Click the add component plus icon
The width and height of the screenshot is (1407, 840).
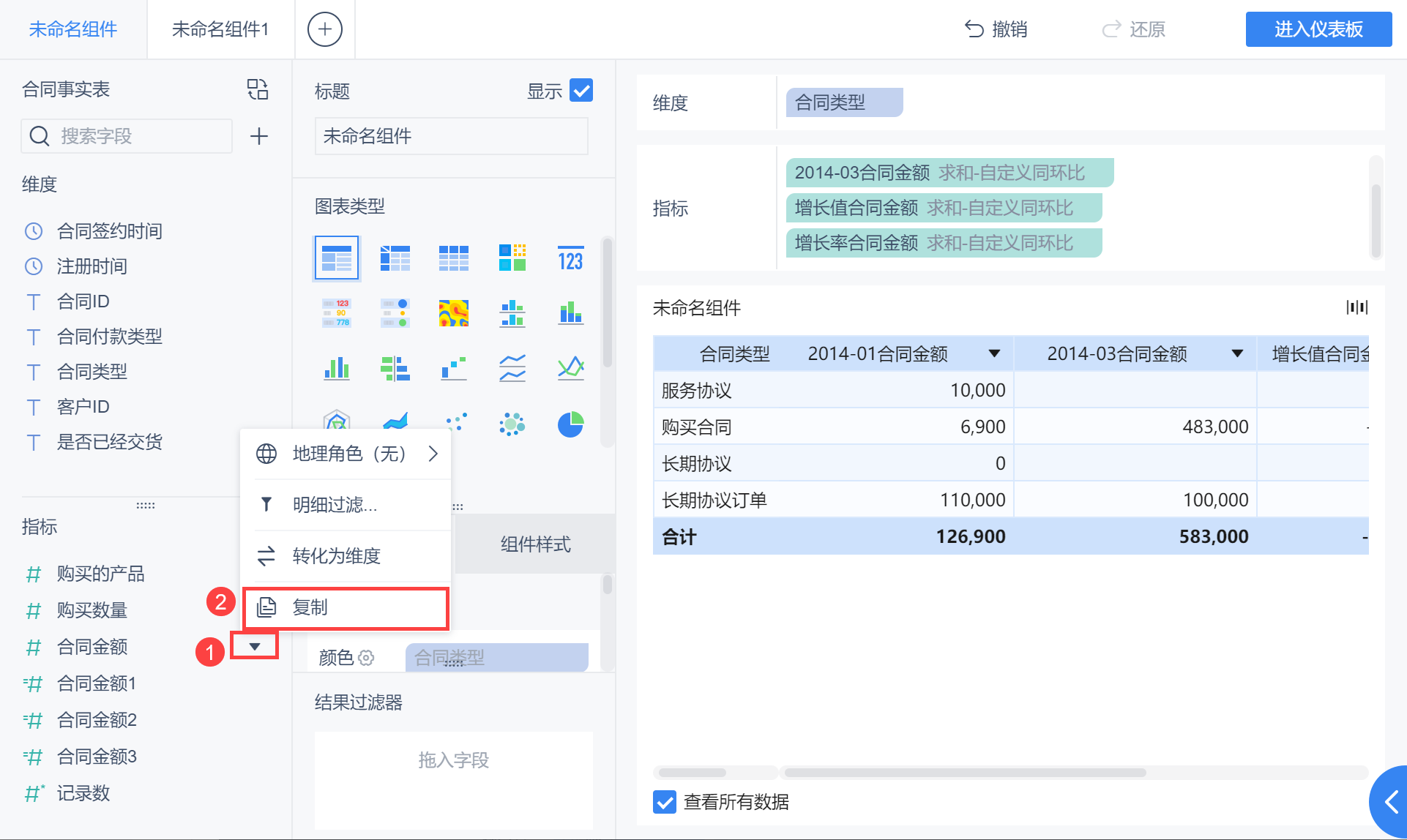(324, 29)
